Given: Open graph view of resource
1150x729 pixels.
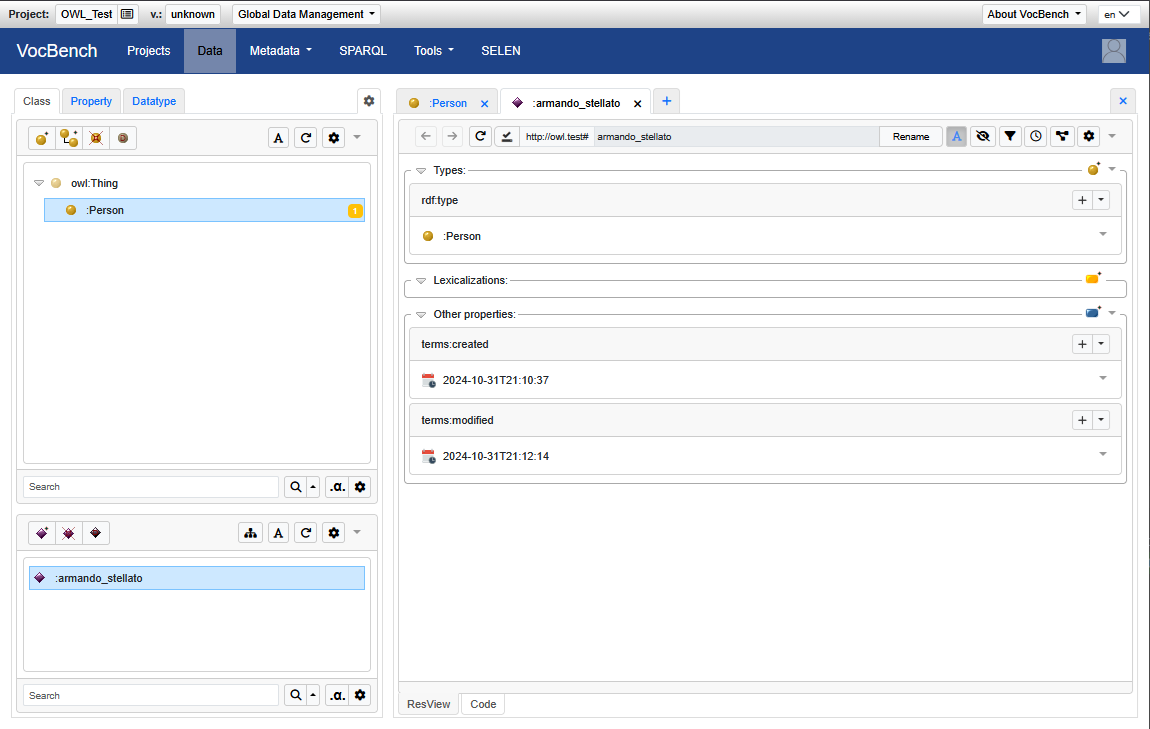Looking at the screenshot, I should (x=1062, y=136).
